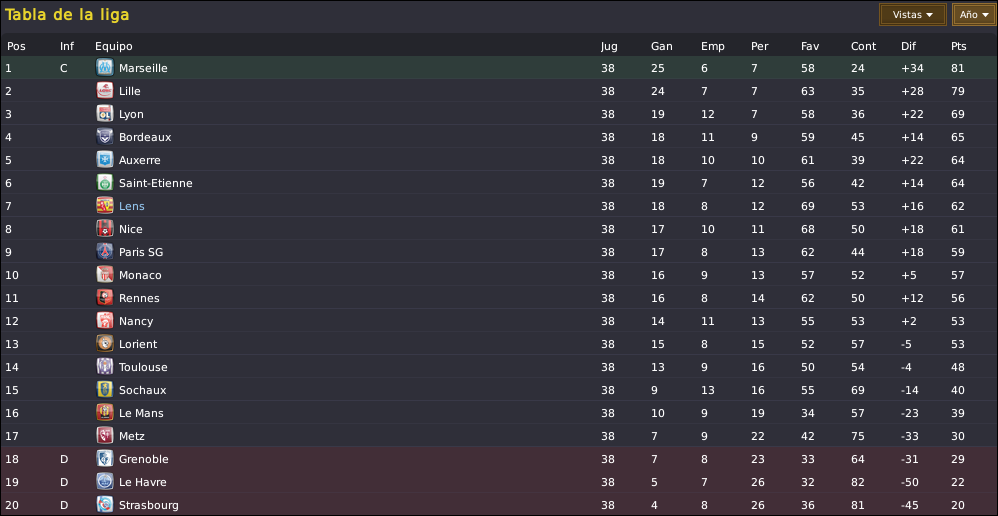Open the Año dropdown selector
Image resolution: width=998 pixels, height=516 pixels.
[974, 15]
